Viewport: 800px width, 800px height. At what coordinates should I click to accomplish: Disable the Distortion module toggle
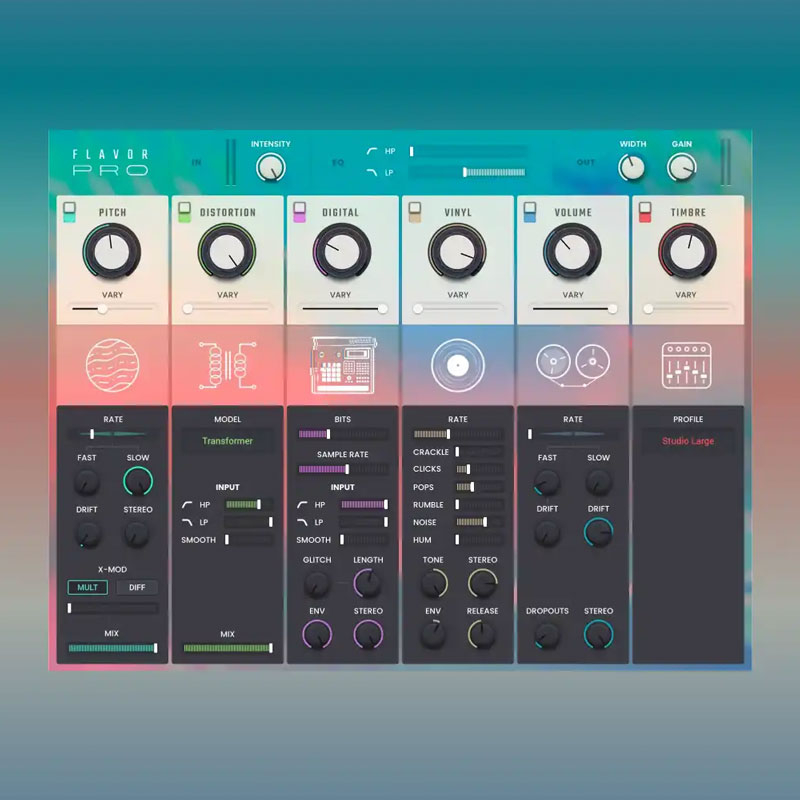point(184,212)
